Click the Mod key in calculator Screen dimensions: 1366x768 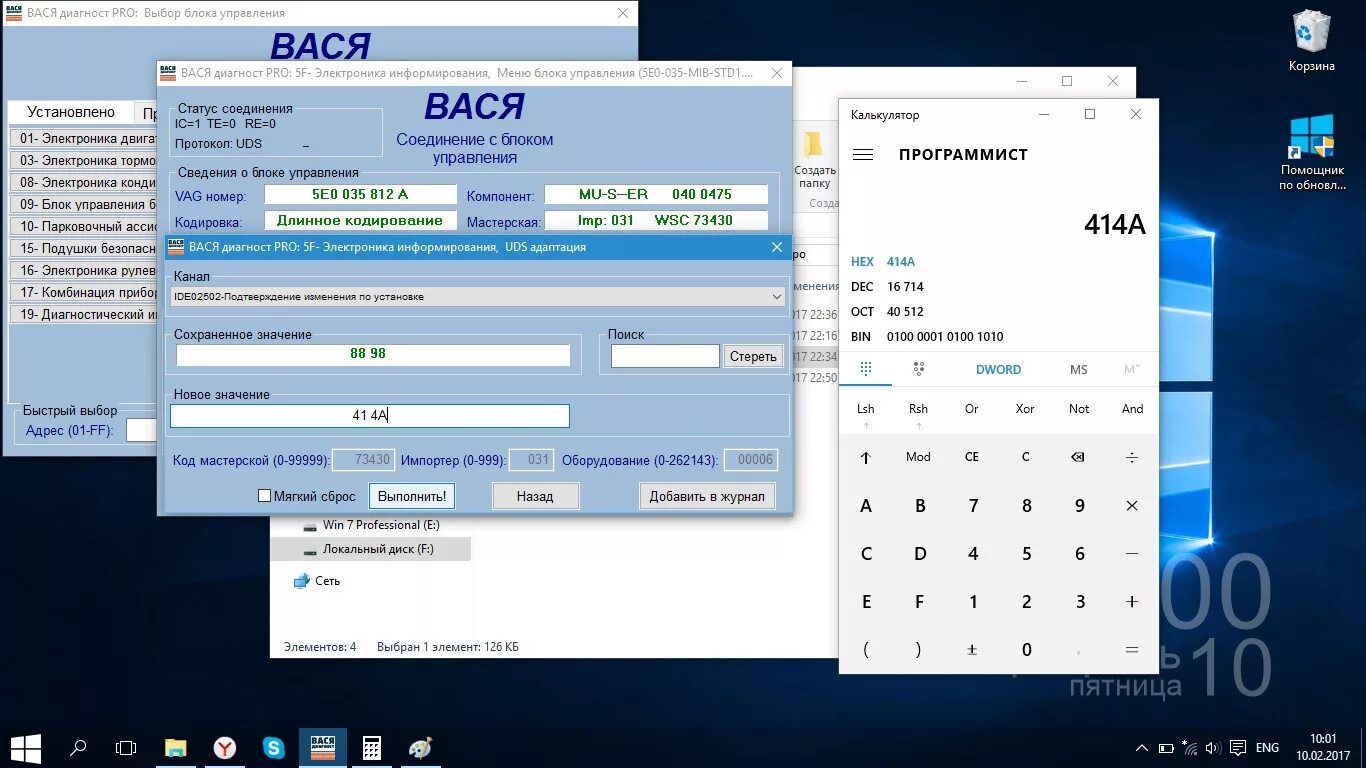(918, 457)
